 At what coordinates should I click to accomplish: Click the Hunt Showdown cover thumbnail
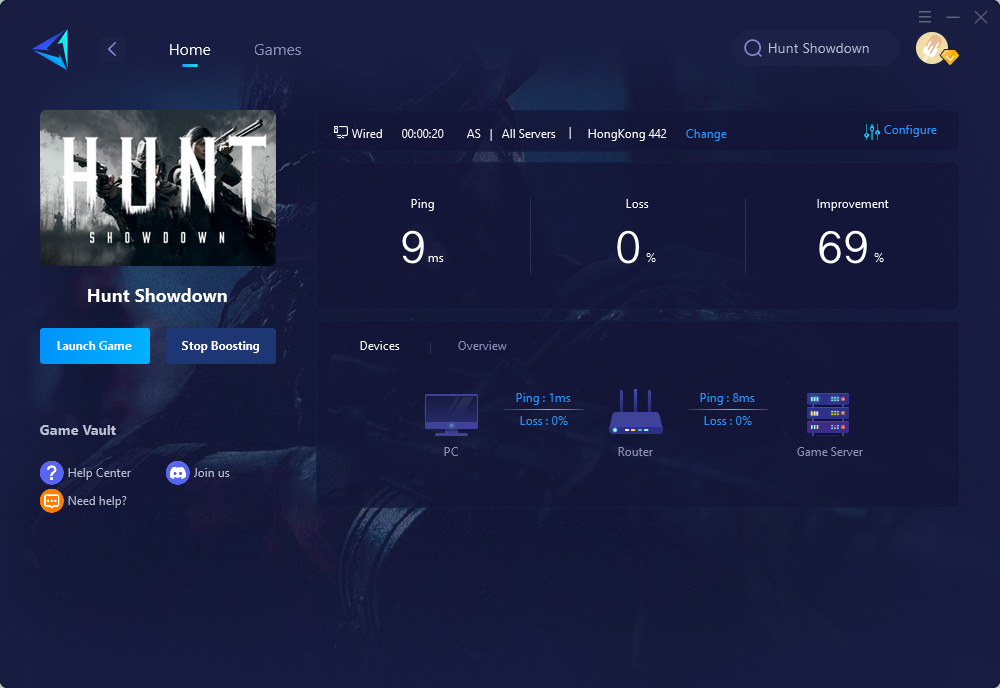(x=158, y=187)
